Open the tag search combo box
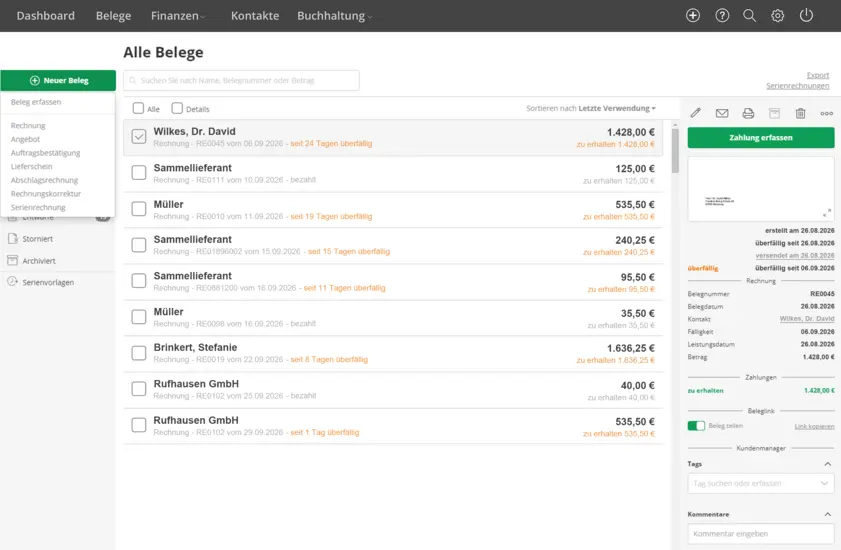This screenshot has height=550, width=841. [x=760, y=483]
